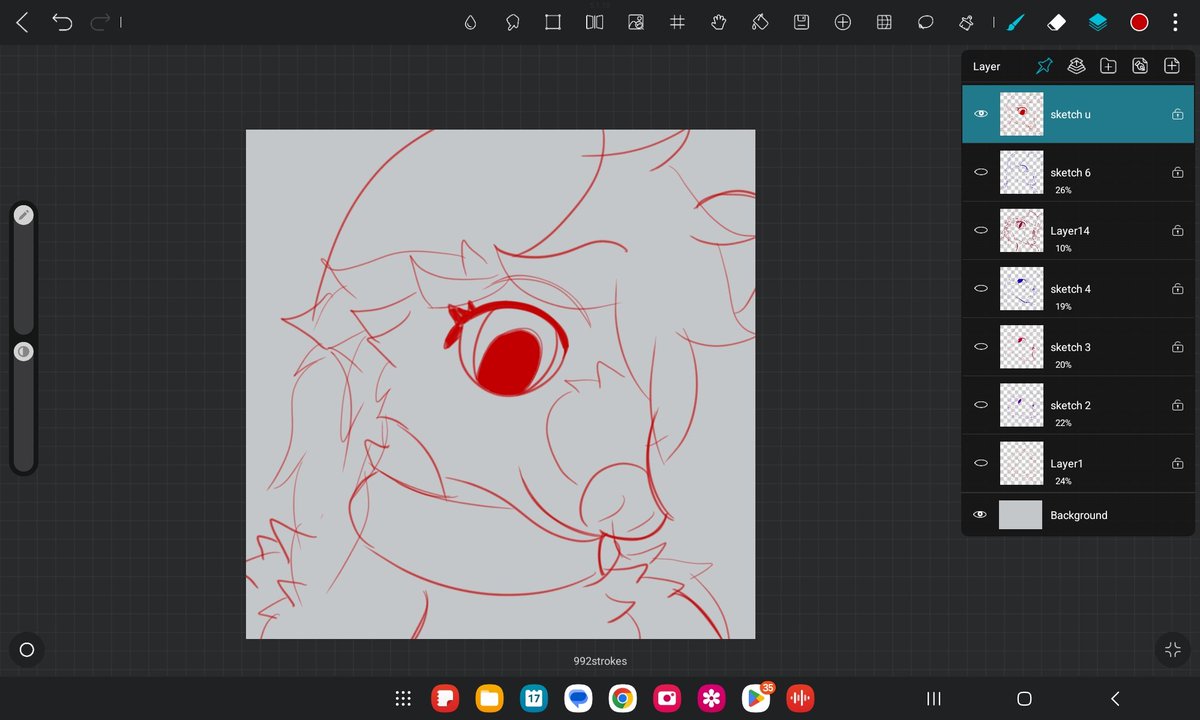Tap the Save icon in the toolbar
The width and height of the screenshot is (1200, 720).
[801, 22]
